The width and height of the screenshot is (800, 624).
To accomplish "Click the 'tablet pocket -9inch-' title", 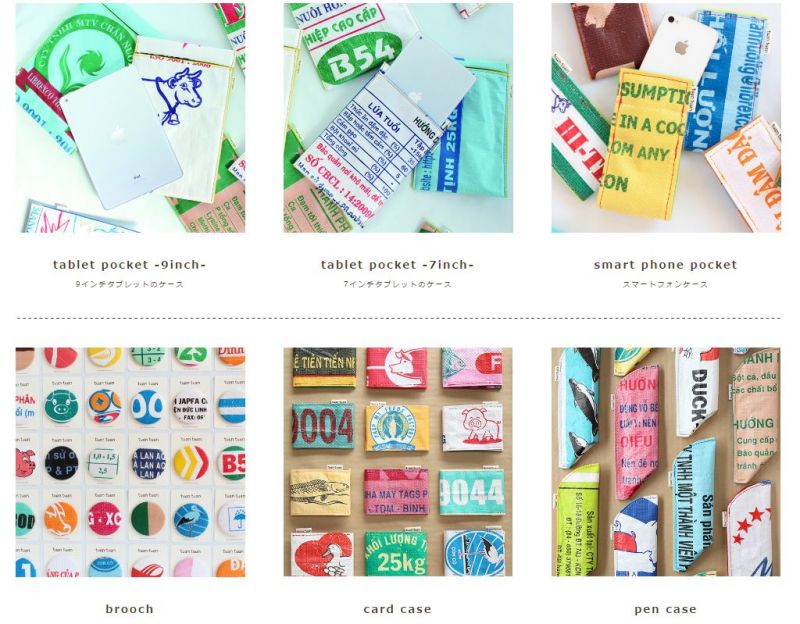I will click(x=129, y=265).
